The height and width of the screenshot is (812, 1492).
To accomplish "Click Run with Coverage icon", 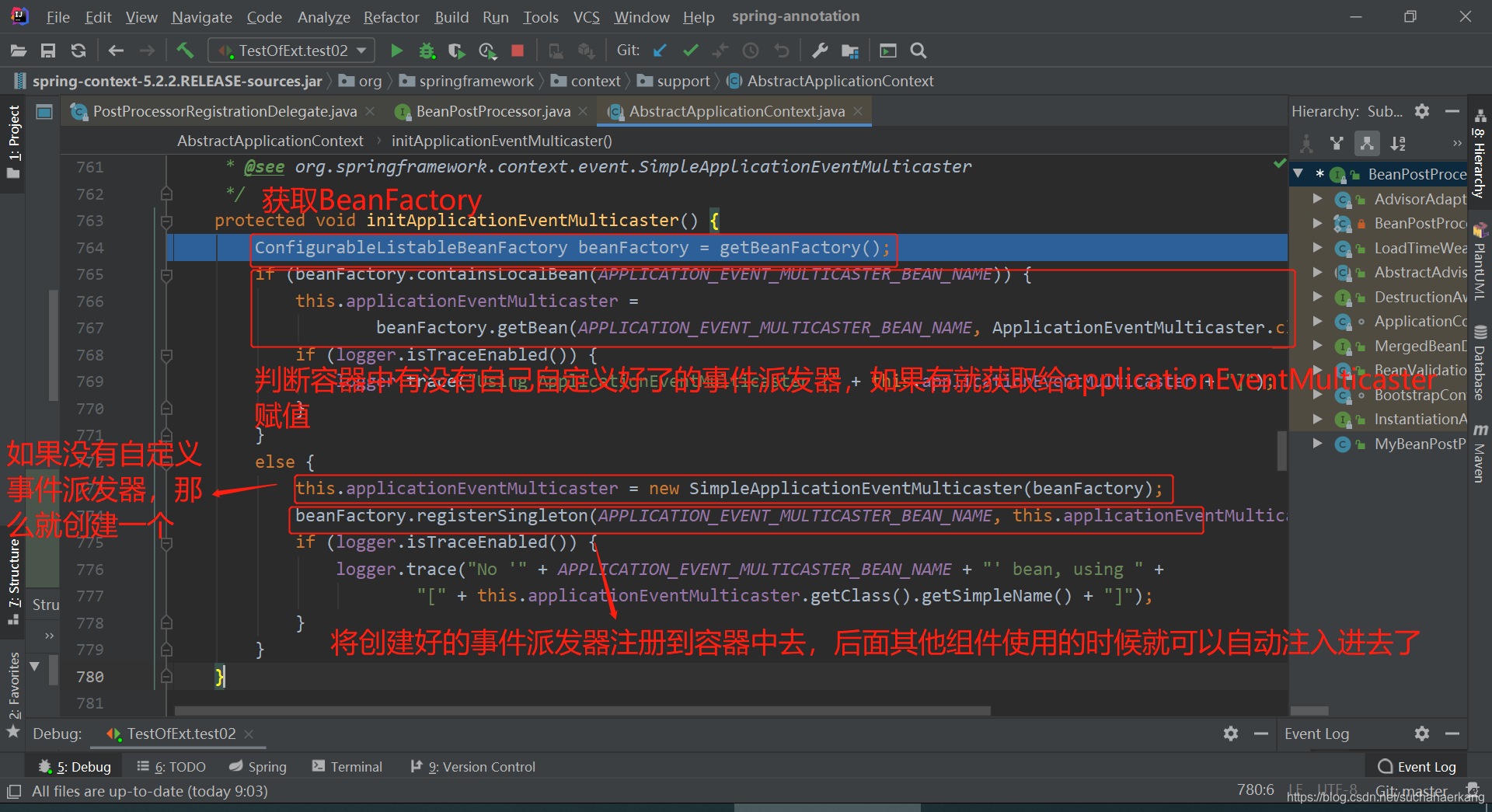I will click(457, 51).
